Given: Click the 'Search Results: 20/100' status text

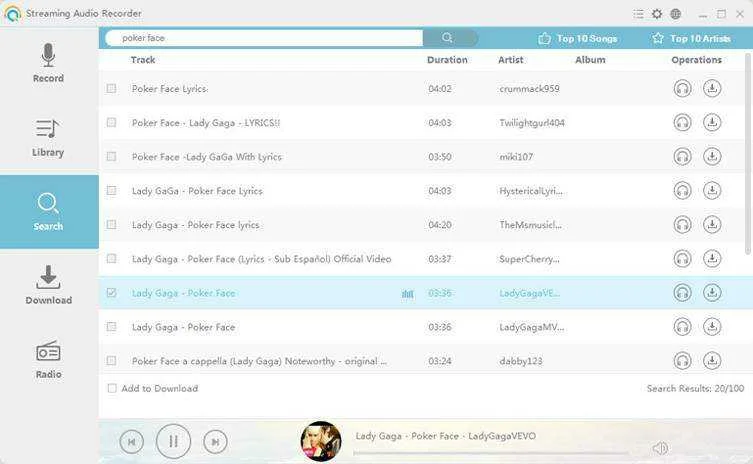Looking at the screenshot, I should tap(695, 389).
